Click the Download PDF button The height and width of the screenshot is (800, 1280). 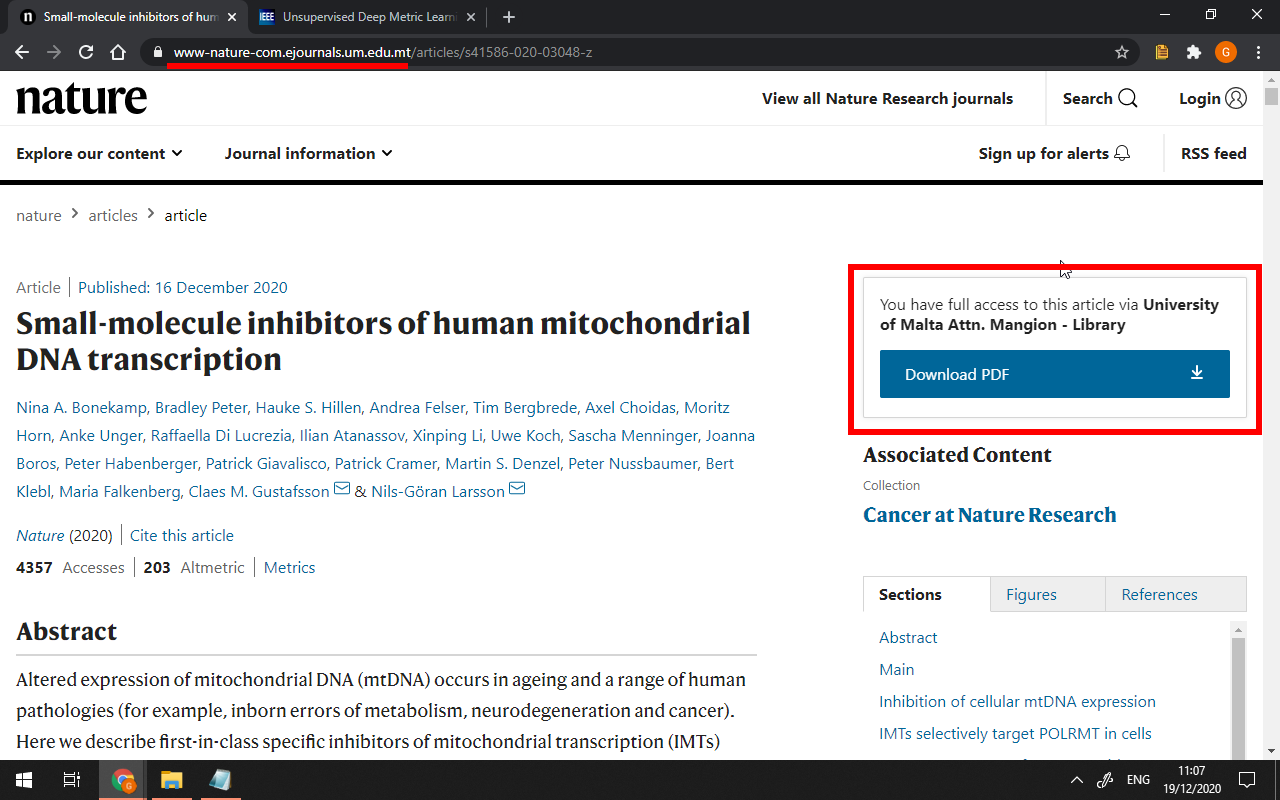tap(1054, 374)
